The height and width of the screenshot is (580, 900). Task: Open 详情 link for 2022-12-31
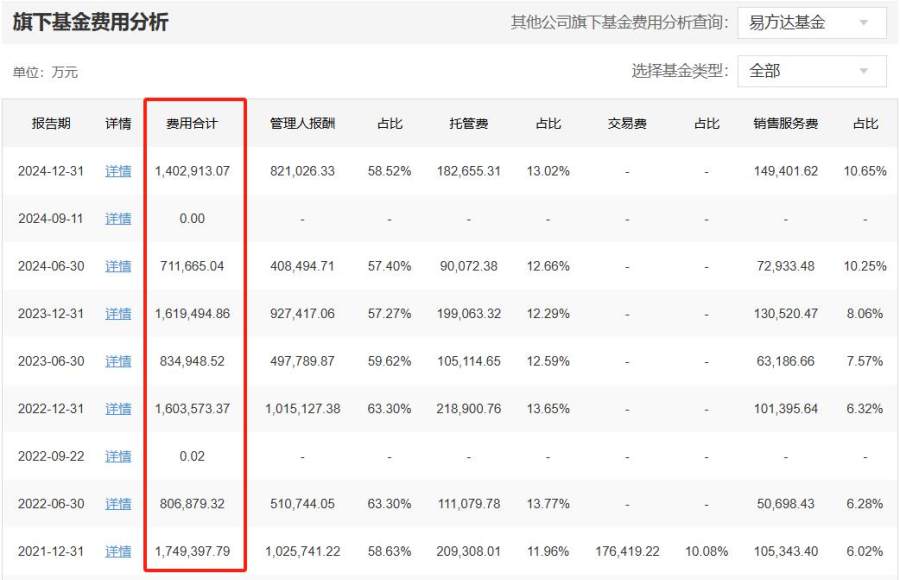pyautogui.click(x=118, y=409)
